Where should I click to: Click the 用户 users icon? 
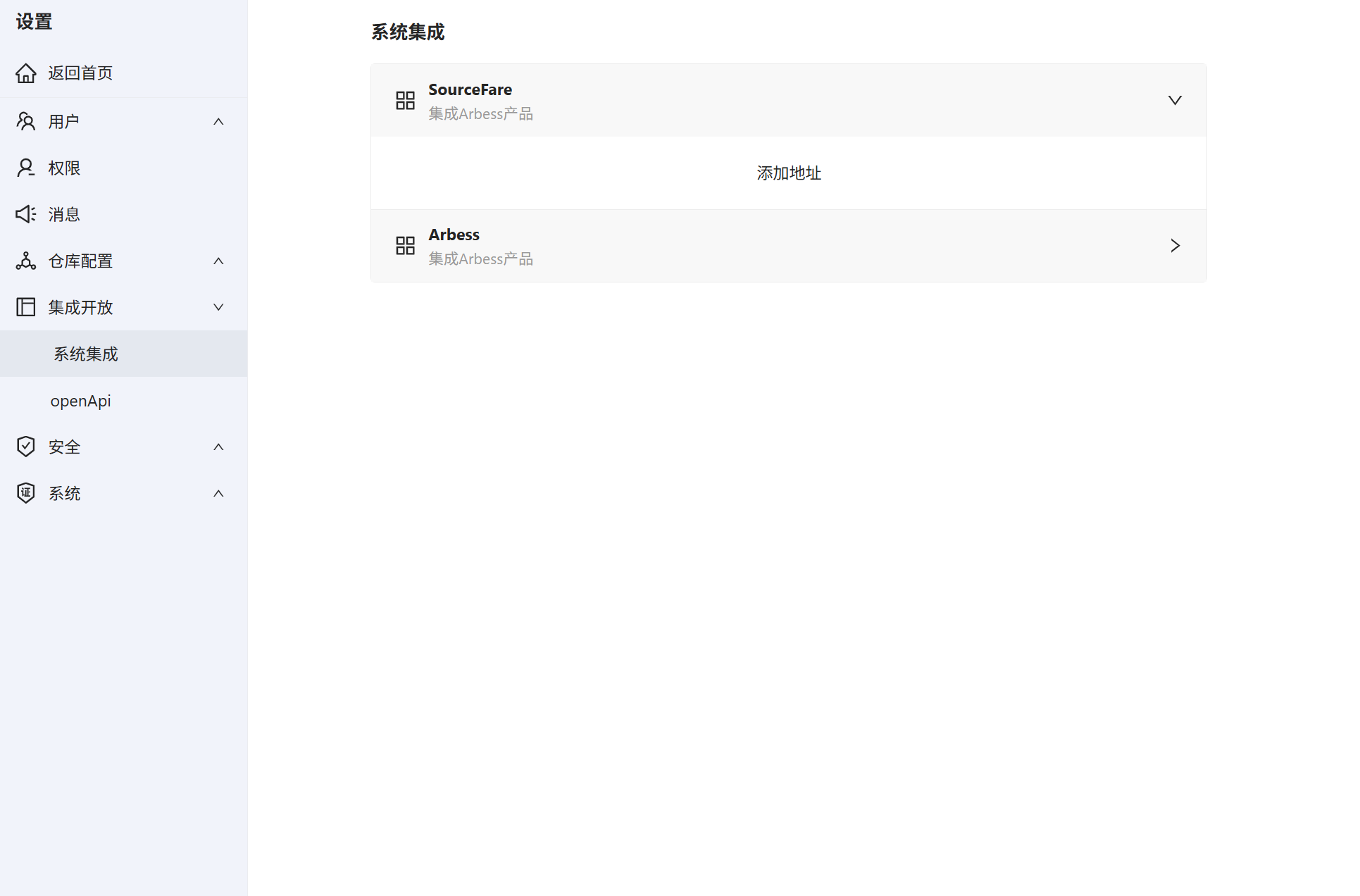coord(26,121)
